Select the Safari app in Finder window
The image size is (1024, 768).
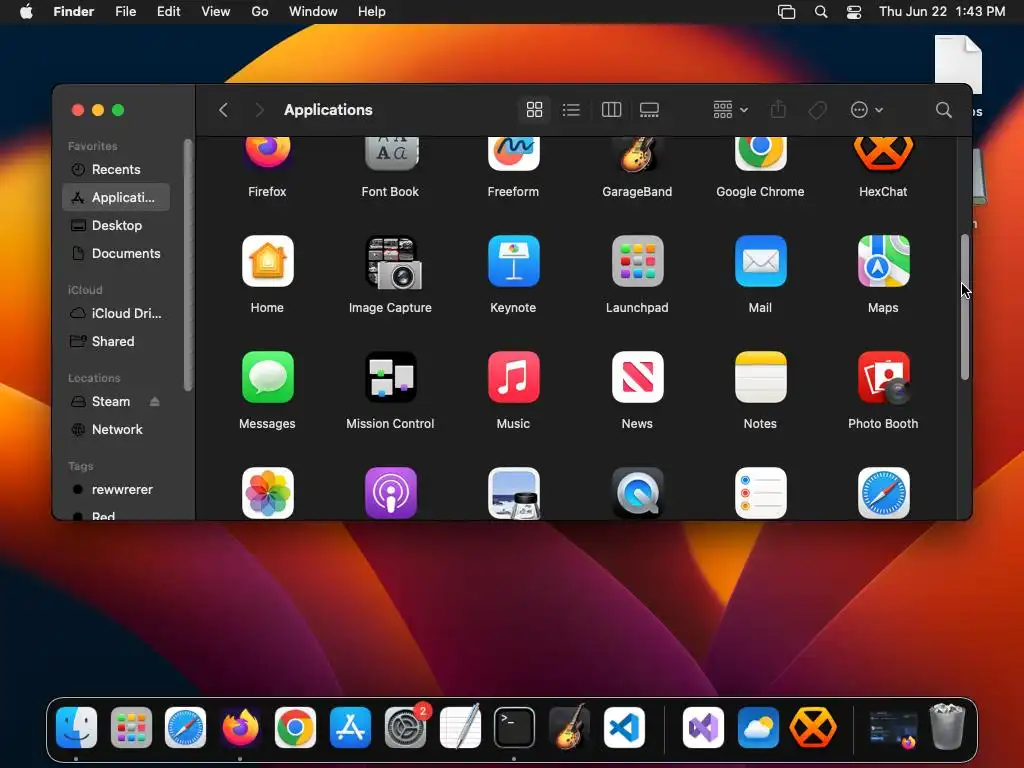pos(883,493)
